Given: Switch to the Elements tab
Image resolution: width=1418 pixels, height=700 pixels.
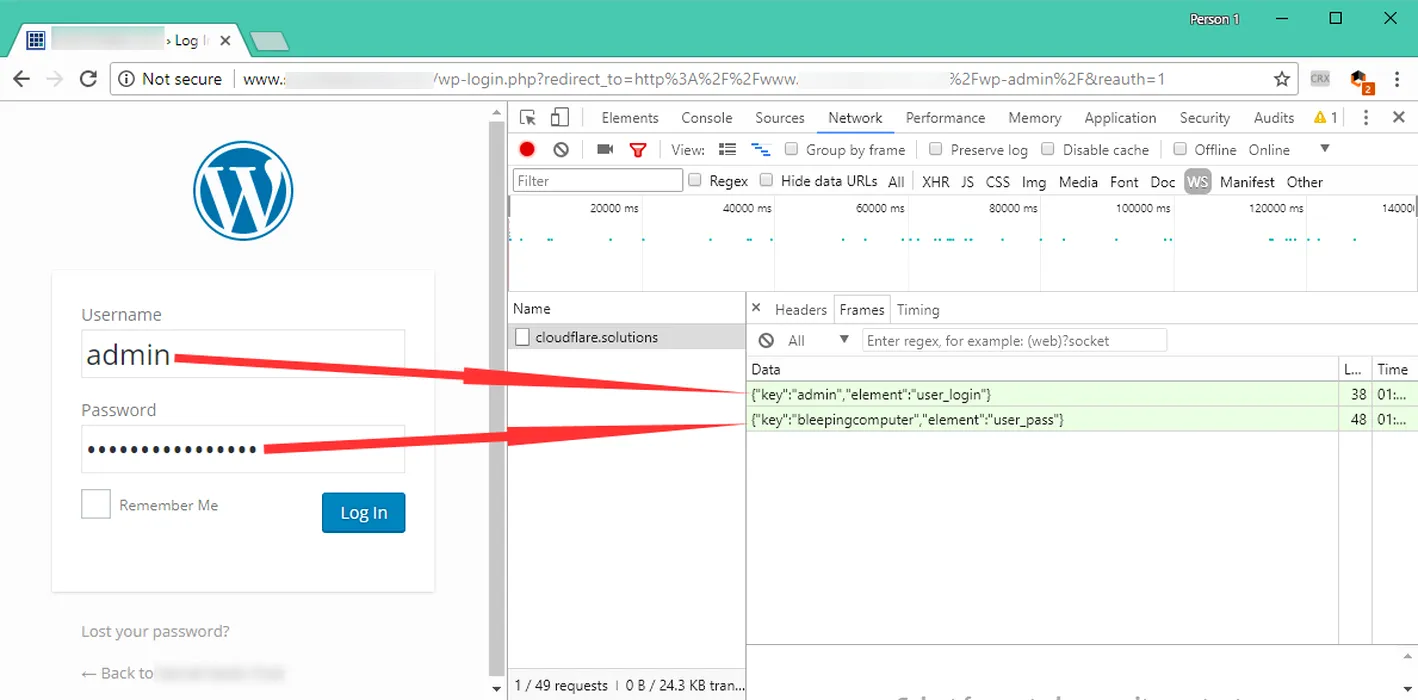Looking at the screenshot, I should click(x=630, y=118).
